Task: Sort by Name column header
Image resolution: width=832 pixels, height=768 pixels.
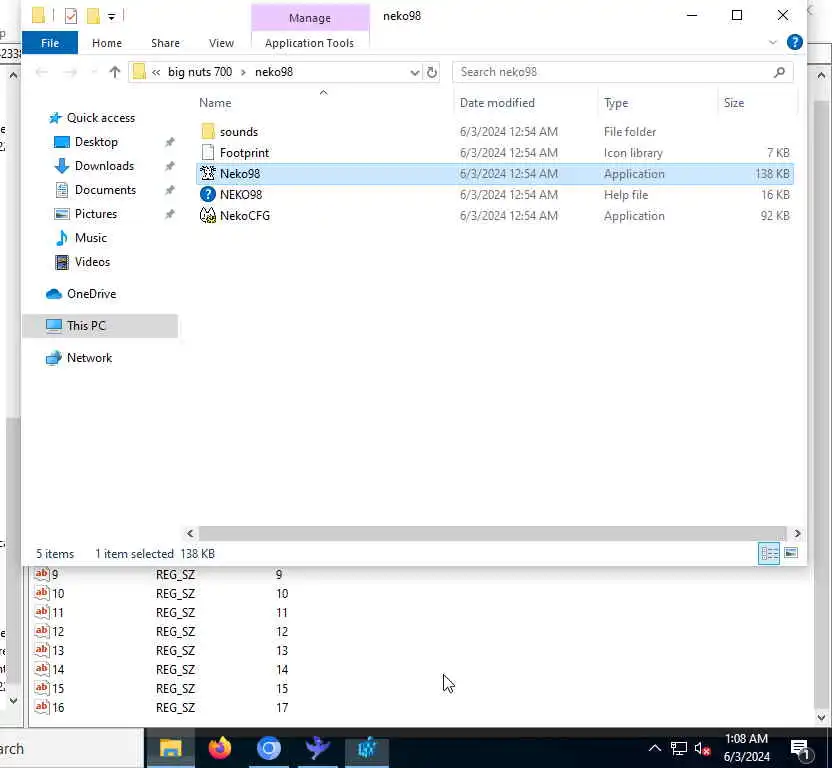Action: pos(215,103)
